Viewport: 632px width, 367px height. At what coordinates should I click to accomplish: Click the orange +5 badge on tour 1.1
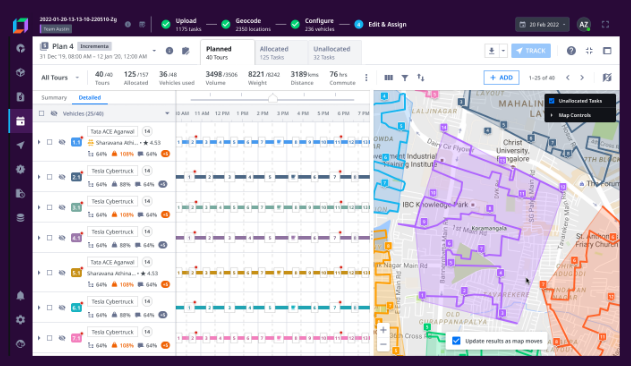tap(165, 154)
